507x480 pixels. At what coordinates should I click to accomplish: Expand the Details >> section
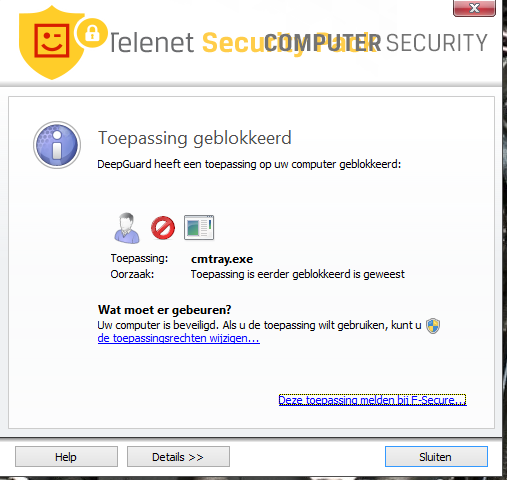[178, 457]
